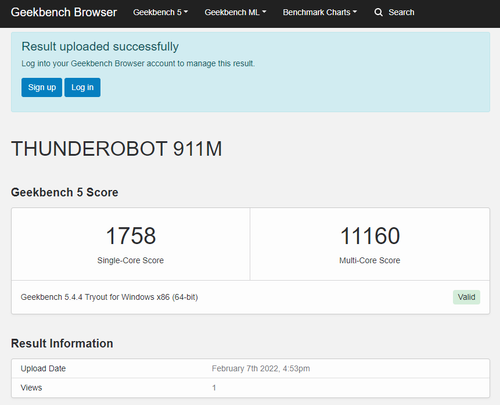Click the Valid status badge
Screen dimensions: 500x405
[x=466, y=297]
